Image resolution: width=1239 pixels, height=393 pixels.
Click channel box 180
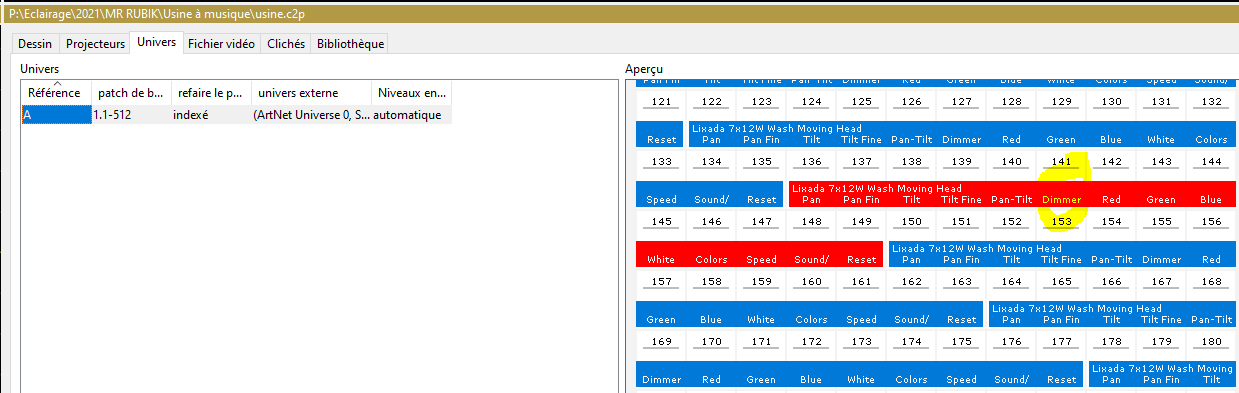tap(1211, 341)
